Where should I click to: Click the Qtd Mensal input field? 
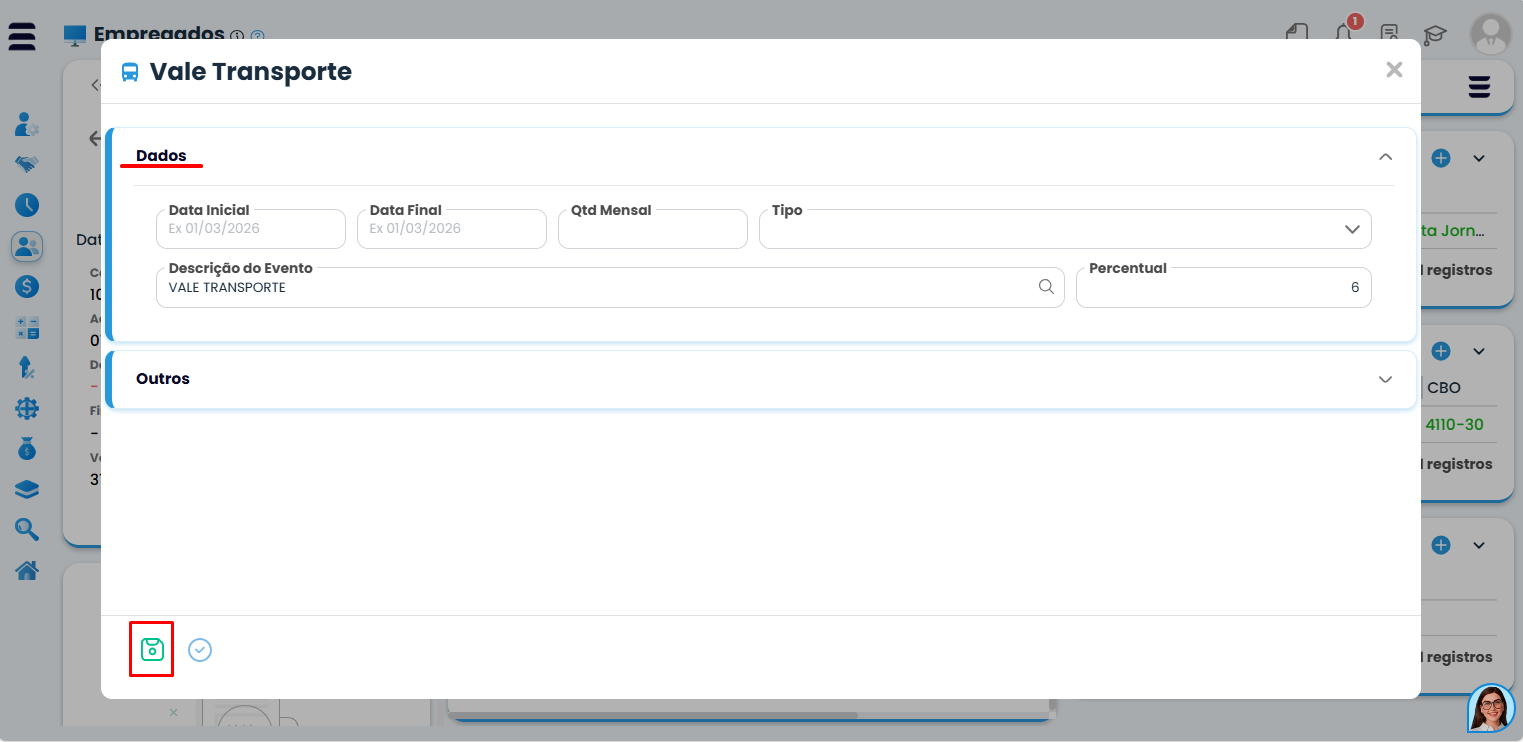[652, 230]
